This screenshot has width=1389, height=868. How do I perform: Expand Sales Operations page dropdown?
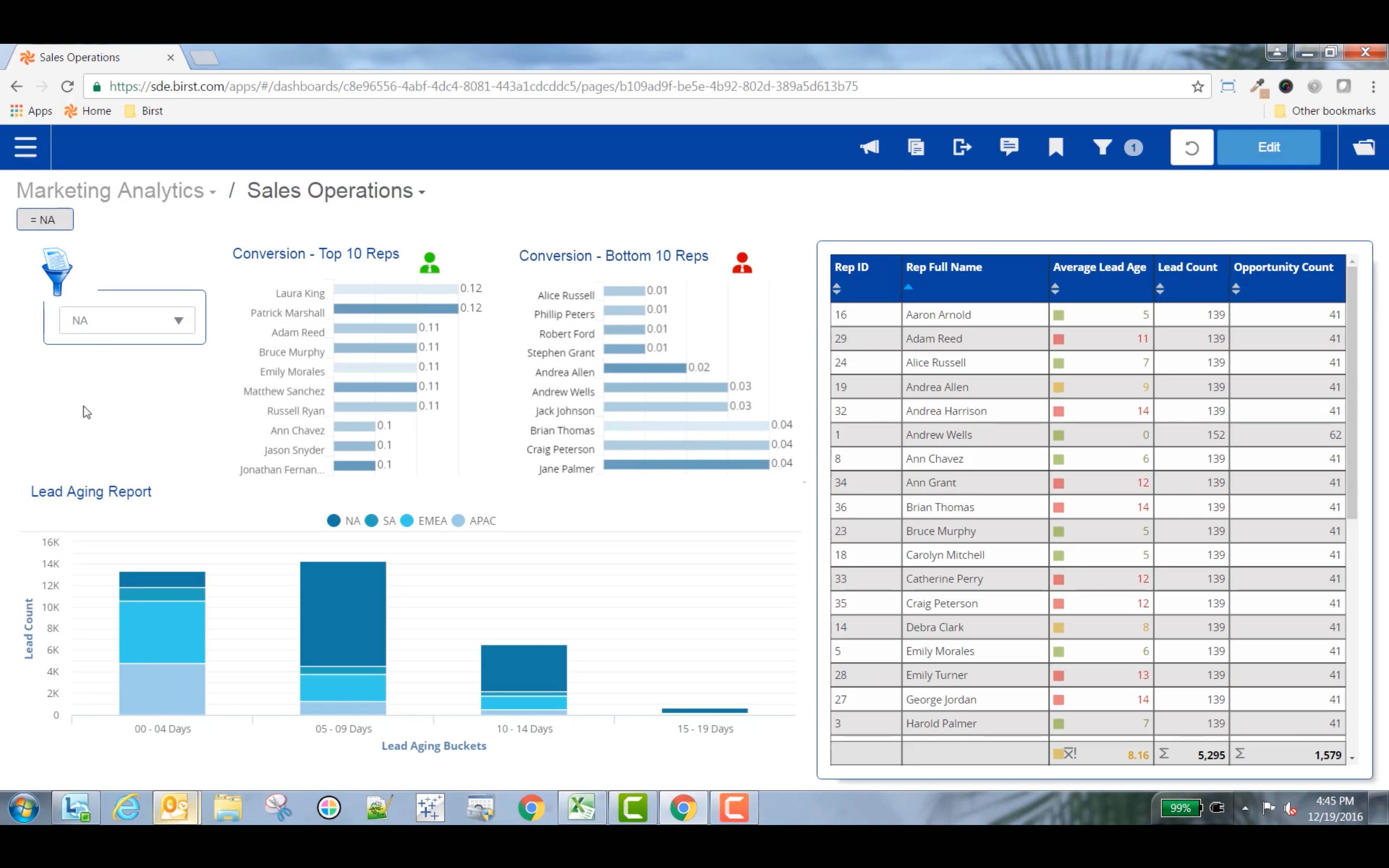pos(422,192)
